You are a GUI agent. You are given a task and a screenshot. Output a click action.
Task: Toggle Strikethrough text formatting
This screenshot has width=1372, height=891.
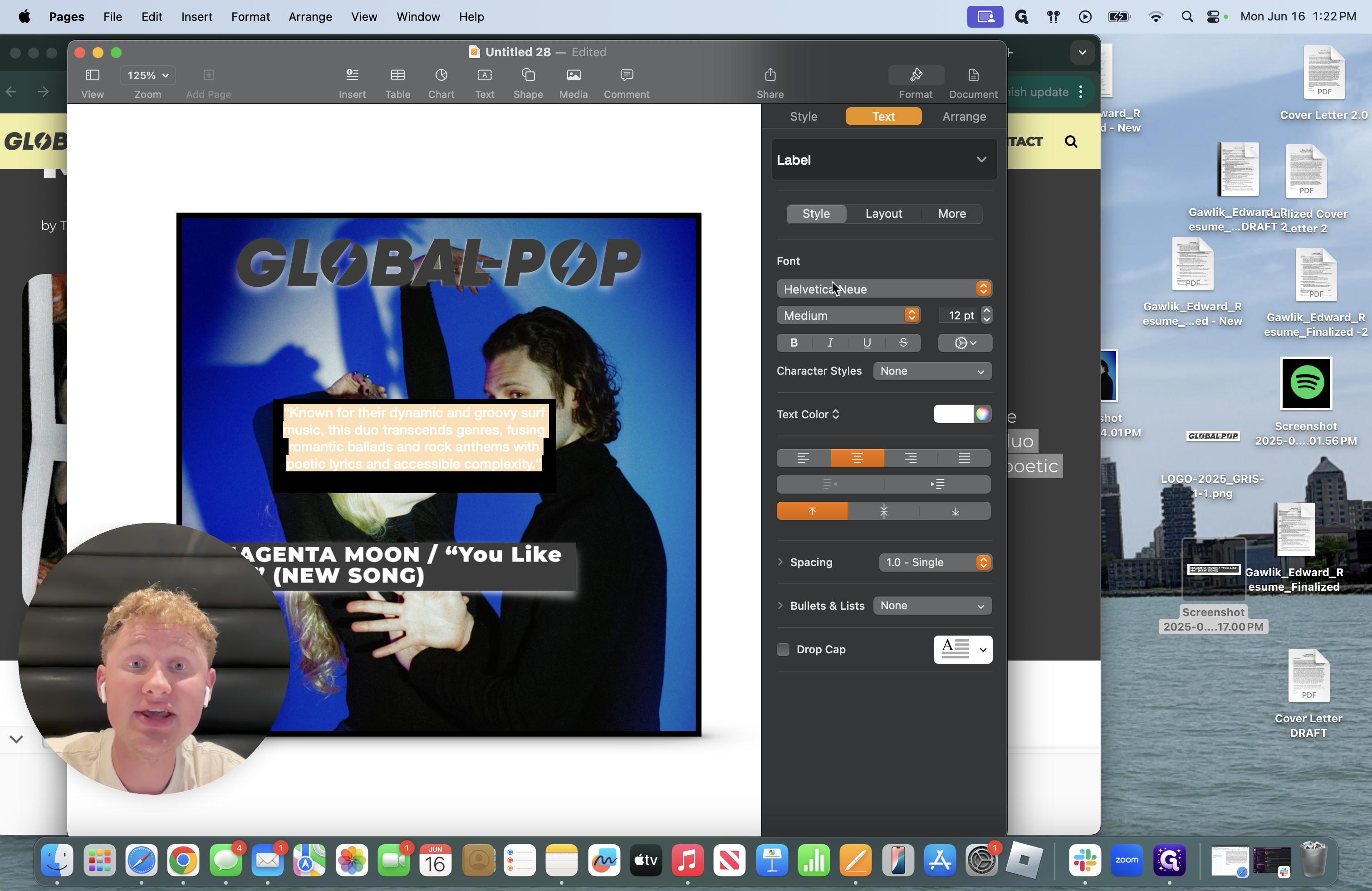pyautogui.click(x=903, y=343)
